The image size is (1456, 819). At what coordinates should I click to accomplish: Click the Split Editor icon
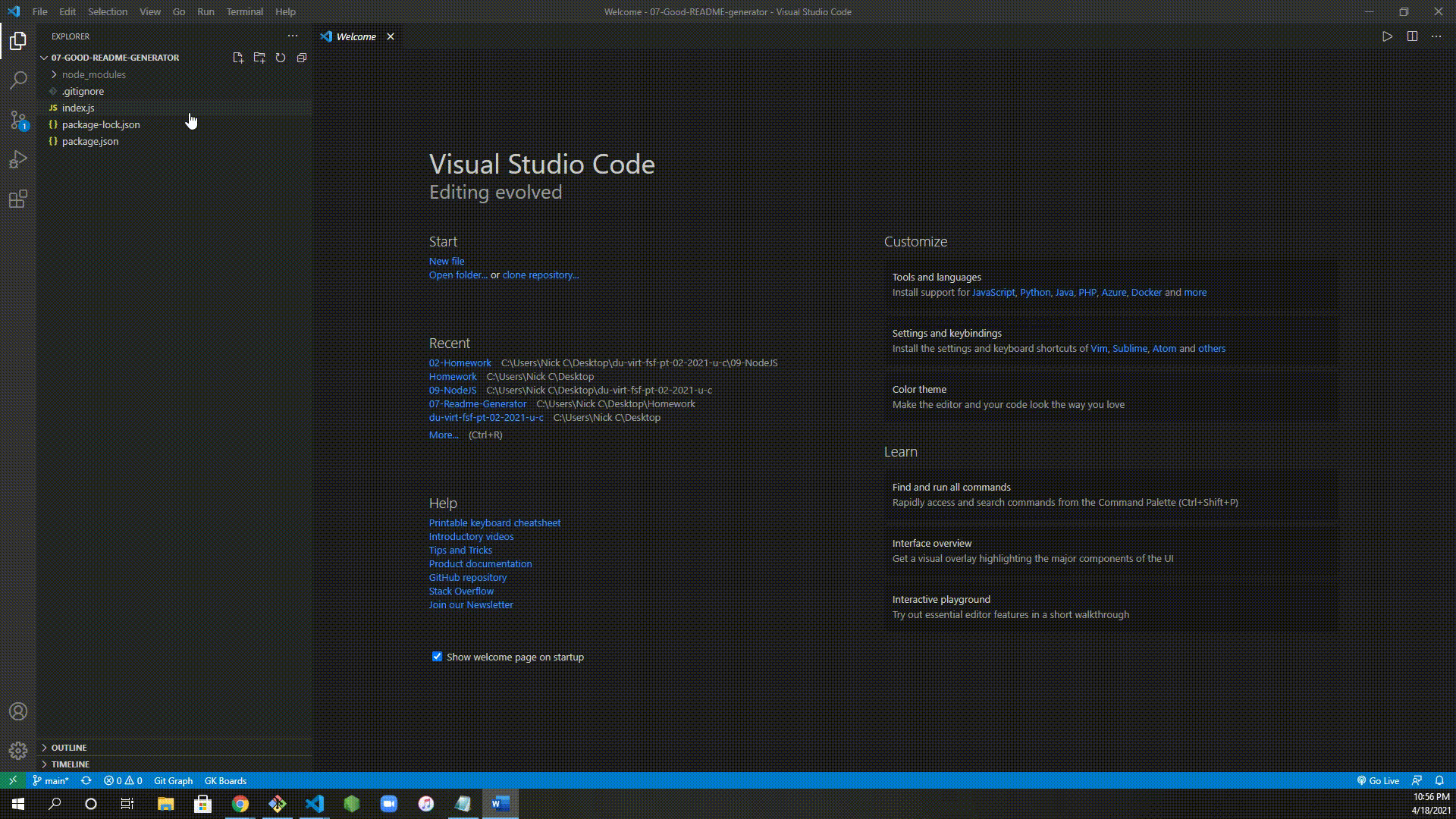click(x=1412, y=36)
